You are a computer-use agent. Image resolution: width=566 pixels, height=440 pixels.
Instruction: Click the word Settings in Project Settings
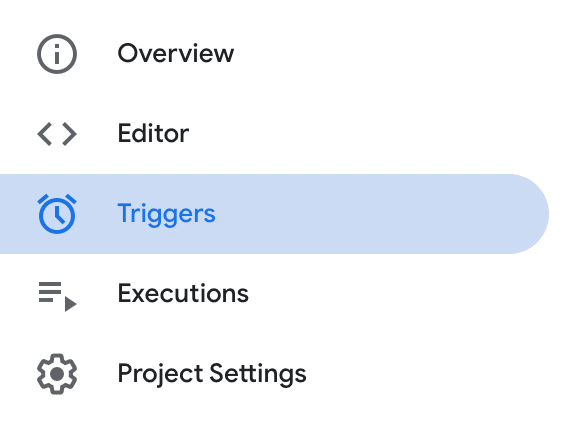(x=258, y=374)
